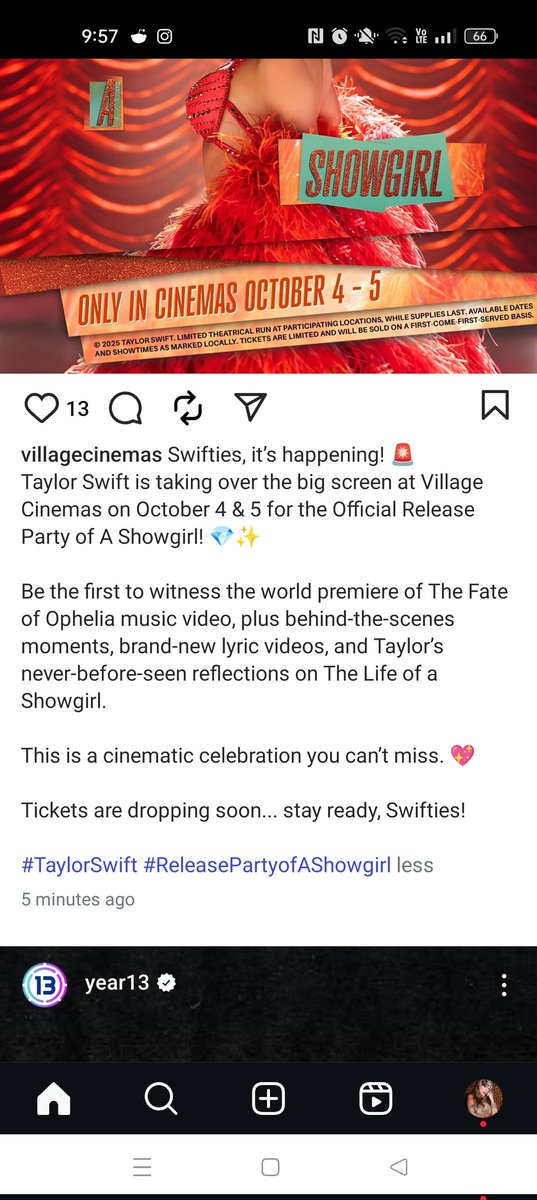Screen dimensions: 537x1200
Task: Create new post with plus icon
Action: point(268,1098)
